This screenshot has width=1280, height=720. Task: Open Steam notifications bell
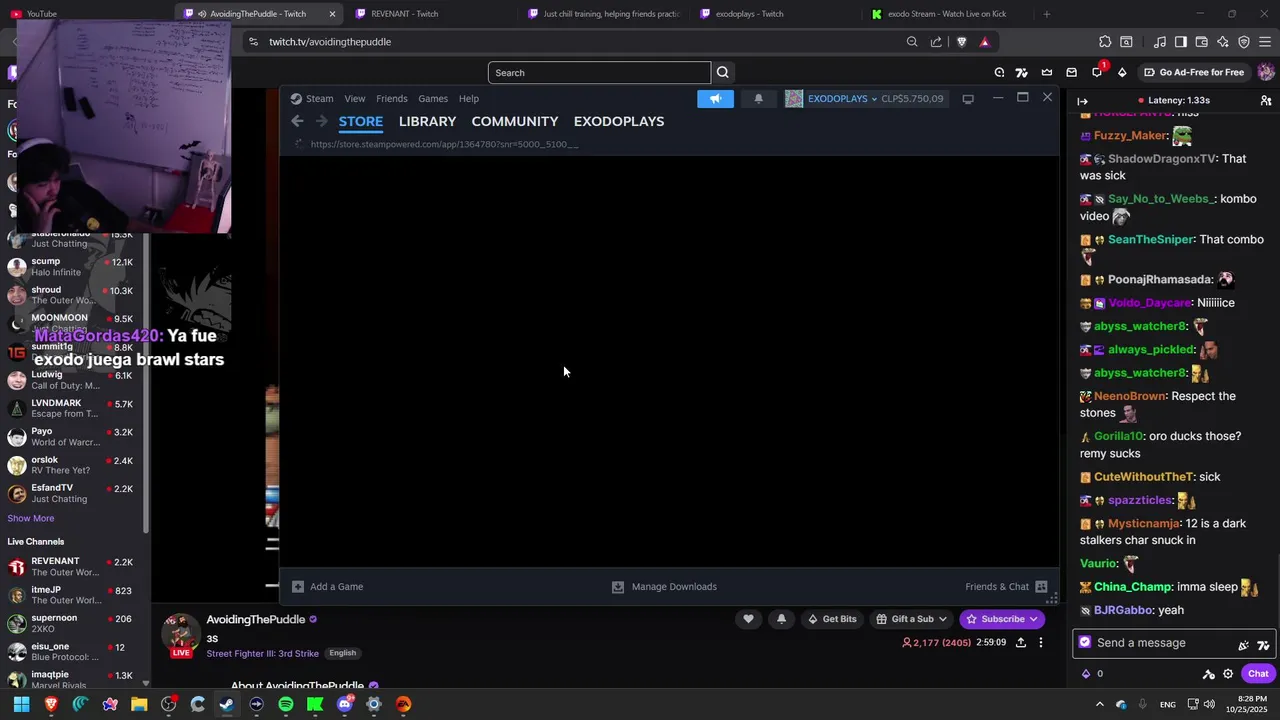[x=758, y=99]
